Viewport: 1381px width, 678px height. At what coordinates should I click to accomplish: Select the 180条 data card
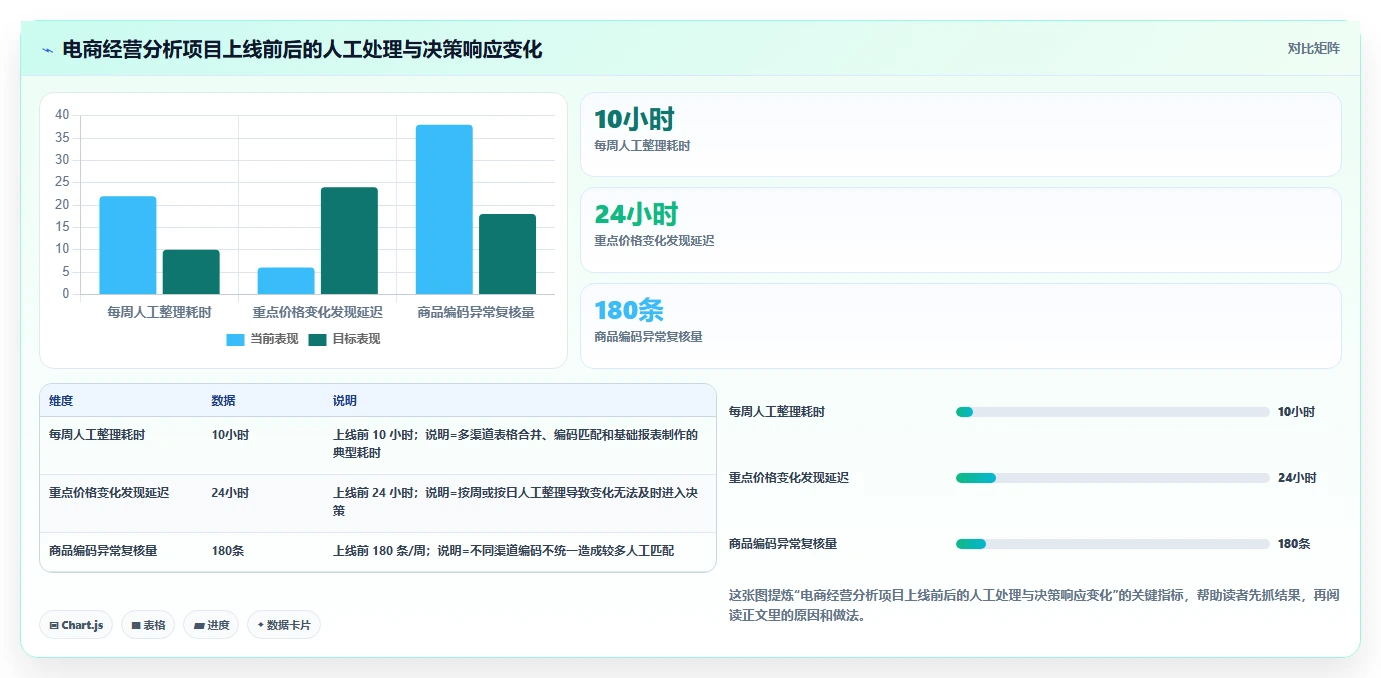960,326
